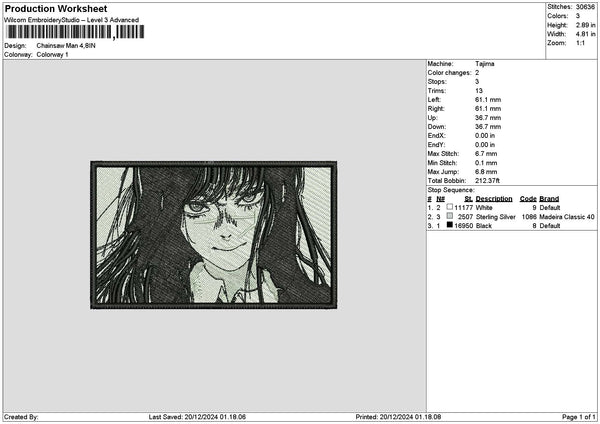This screenshot has height=424, width=600.
Task: Click 'Black' description in stop row 3
Action: coord(484,226)
